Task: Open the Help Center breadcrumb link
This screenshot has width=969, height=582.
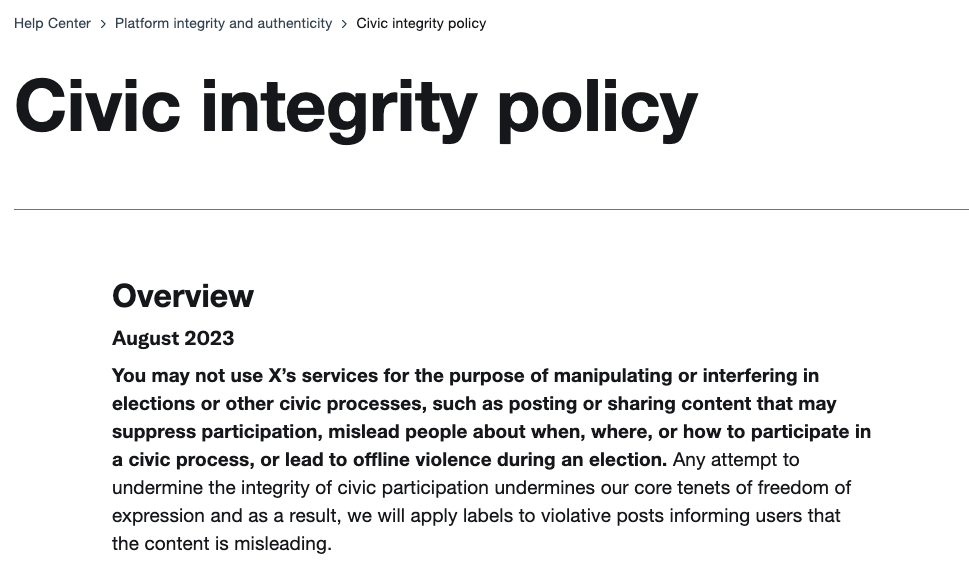Action: 52,23
